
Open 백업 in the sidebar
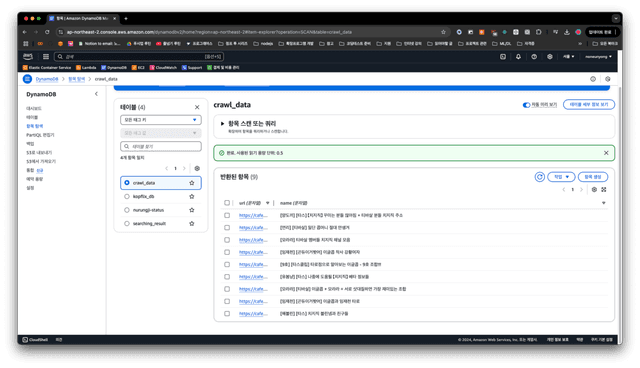pos(30,144)
